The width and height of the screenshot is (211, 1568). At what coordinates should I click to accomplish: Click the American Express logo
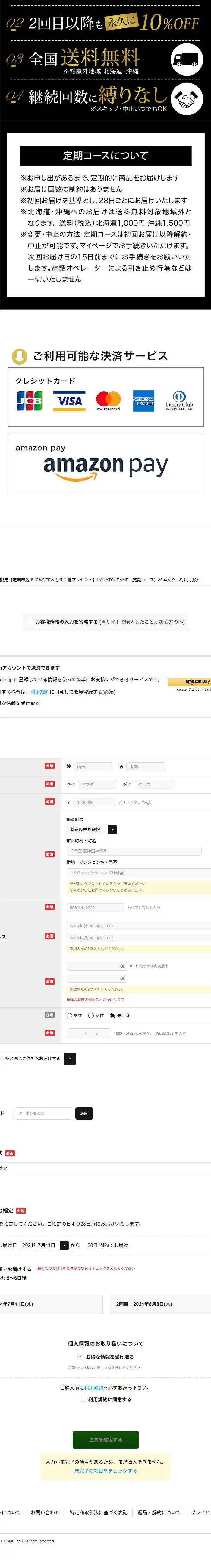144,401
